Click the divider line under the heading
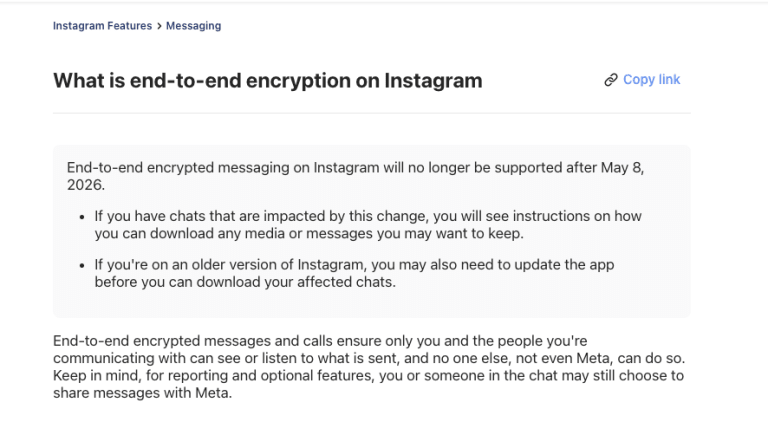 pos(371,113)
